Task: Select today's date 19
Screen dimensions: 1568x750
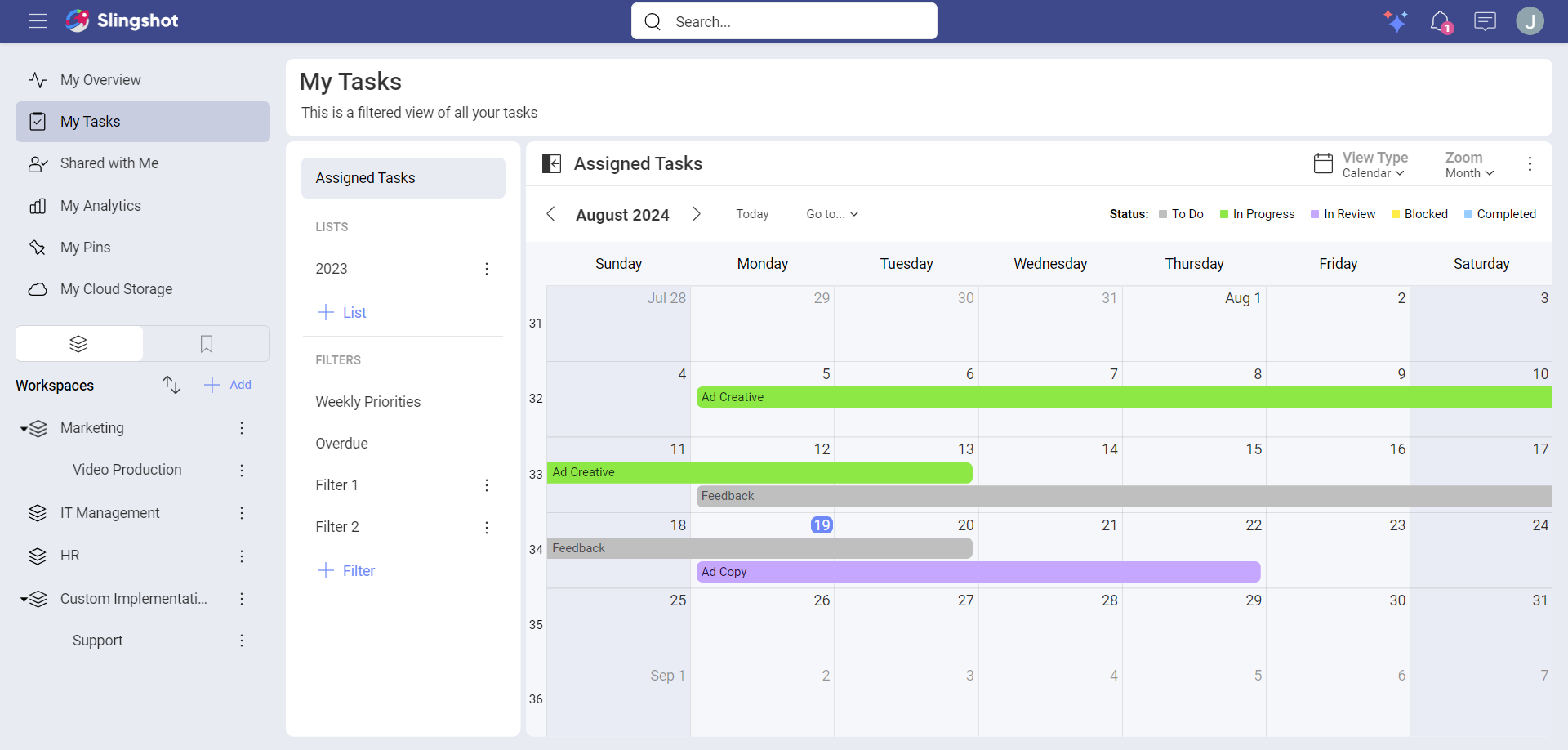Action: click(822, 525)
